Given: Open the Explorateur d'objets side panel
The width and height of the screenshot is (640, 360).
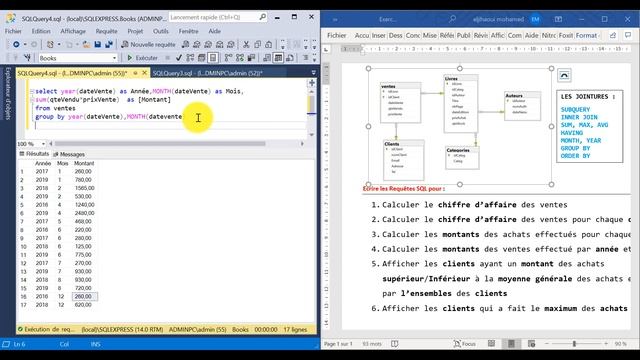Looking at the screenshot, I should click(8, 93).
